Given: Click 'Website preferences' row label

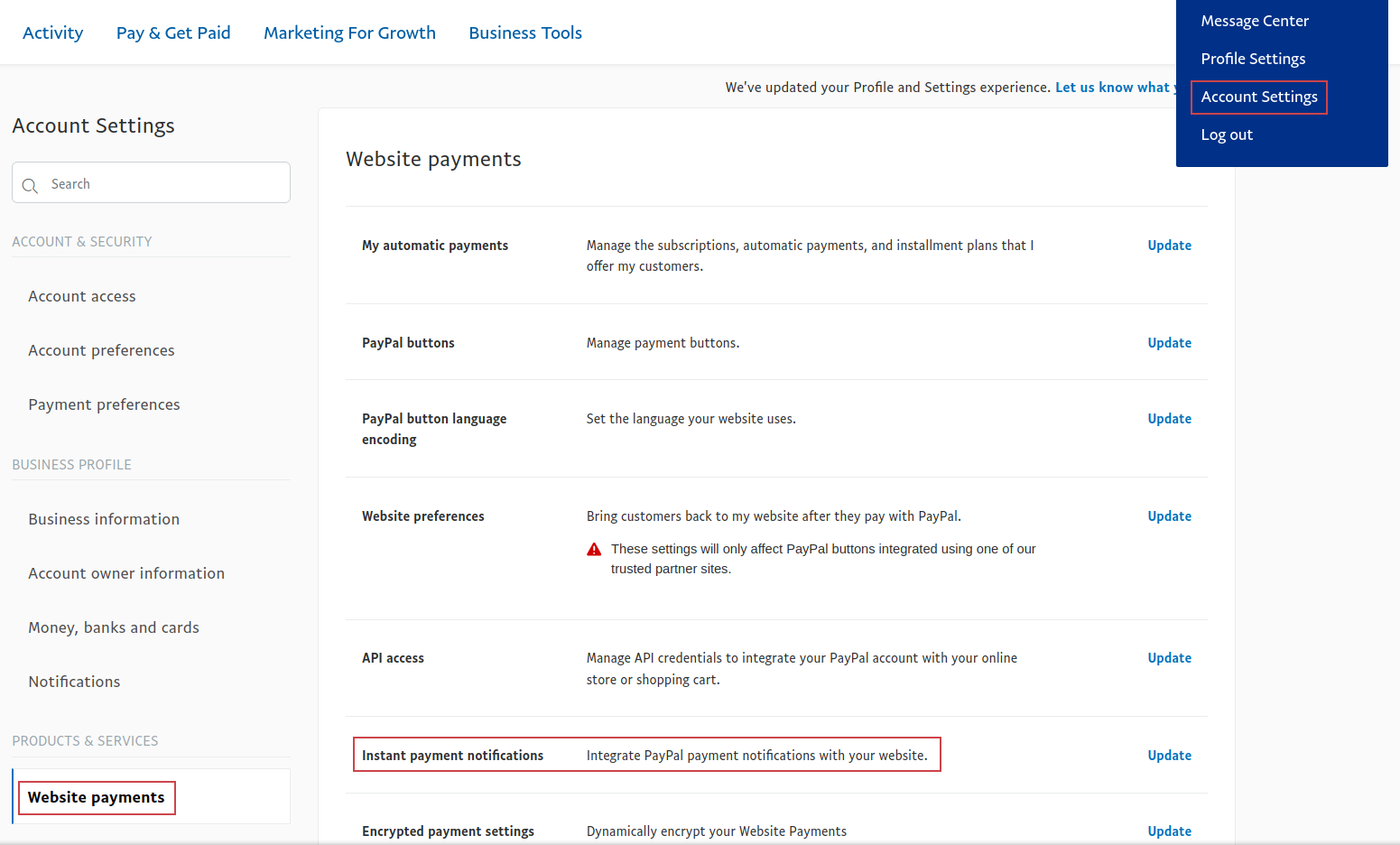Looking at the screenshot, I should click(x=423, y=516).
